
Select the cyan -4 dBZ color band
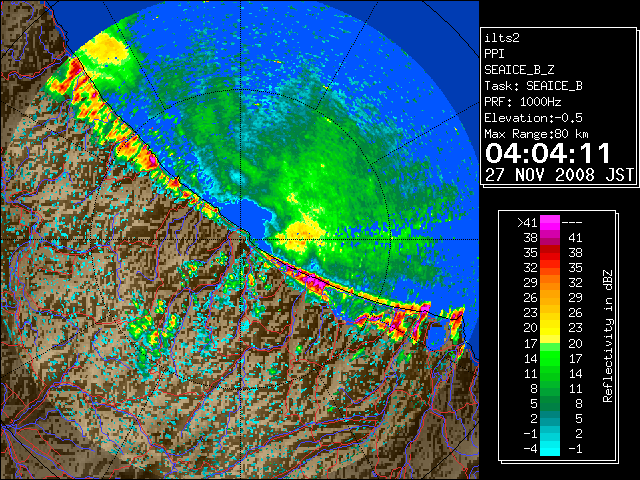pos(550,448)
